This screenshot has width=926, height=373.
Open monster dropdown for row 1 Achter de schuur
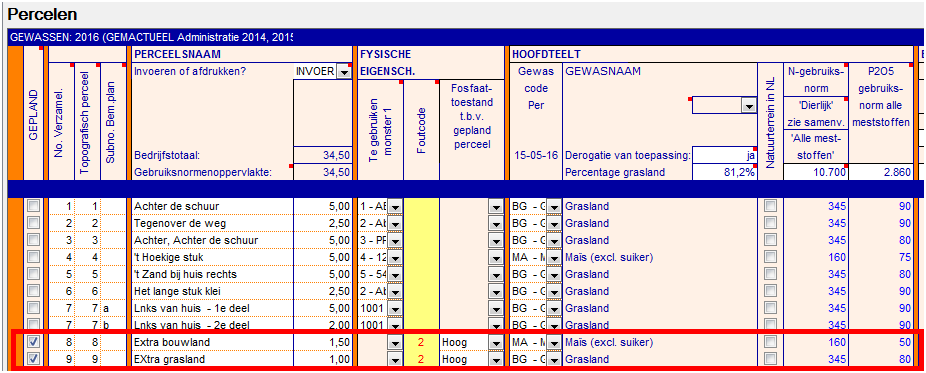[x=395, y=207]
